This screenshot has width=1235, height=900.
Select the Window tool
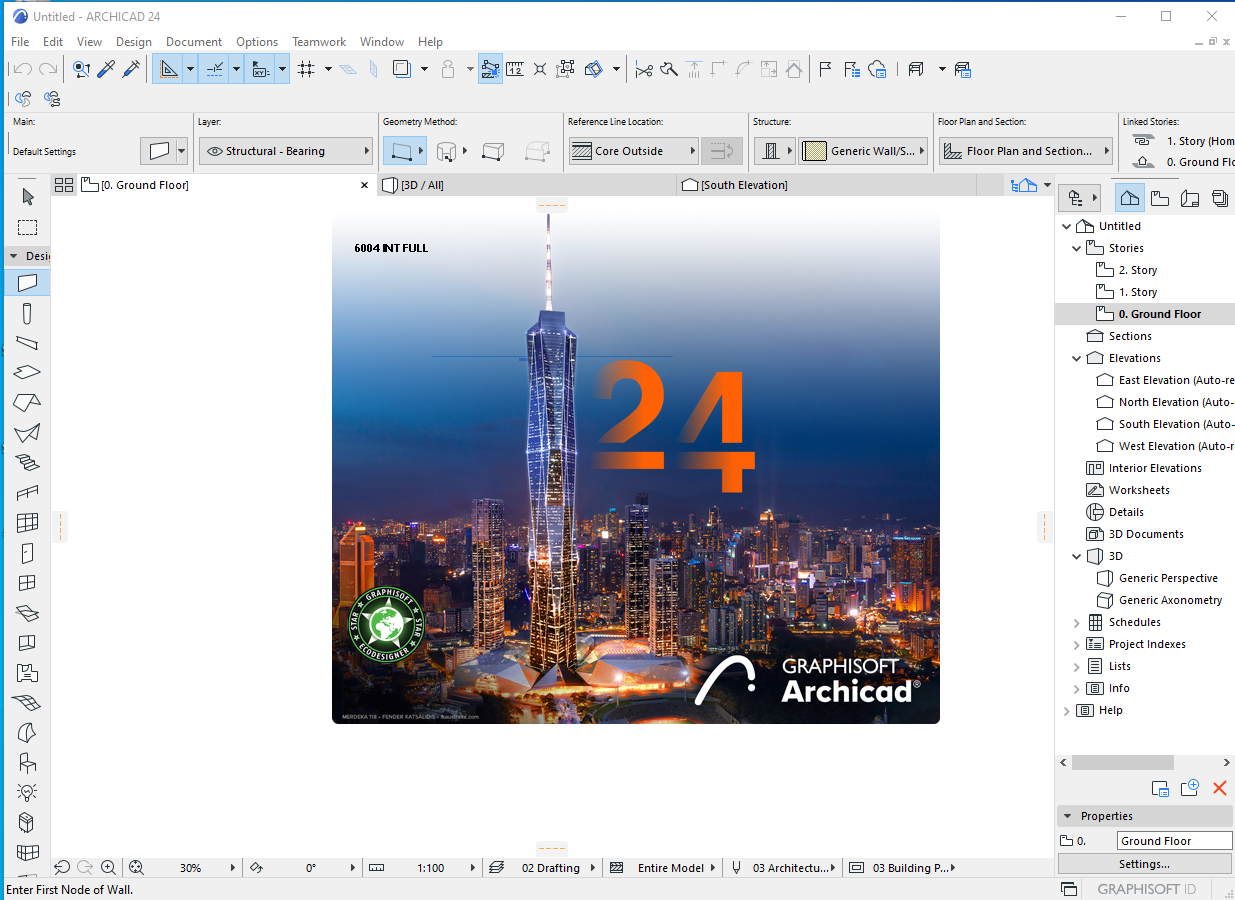pyautogui.click(x=27, y=583)
